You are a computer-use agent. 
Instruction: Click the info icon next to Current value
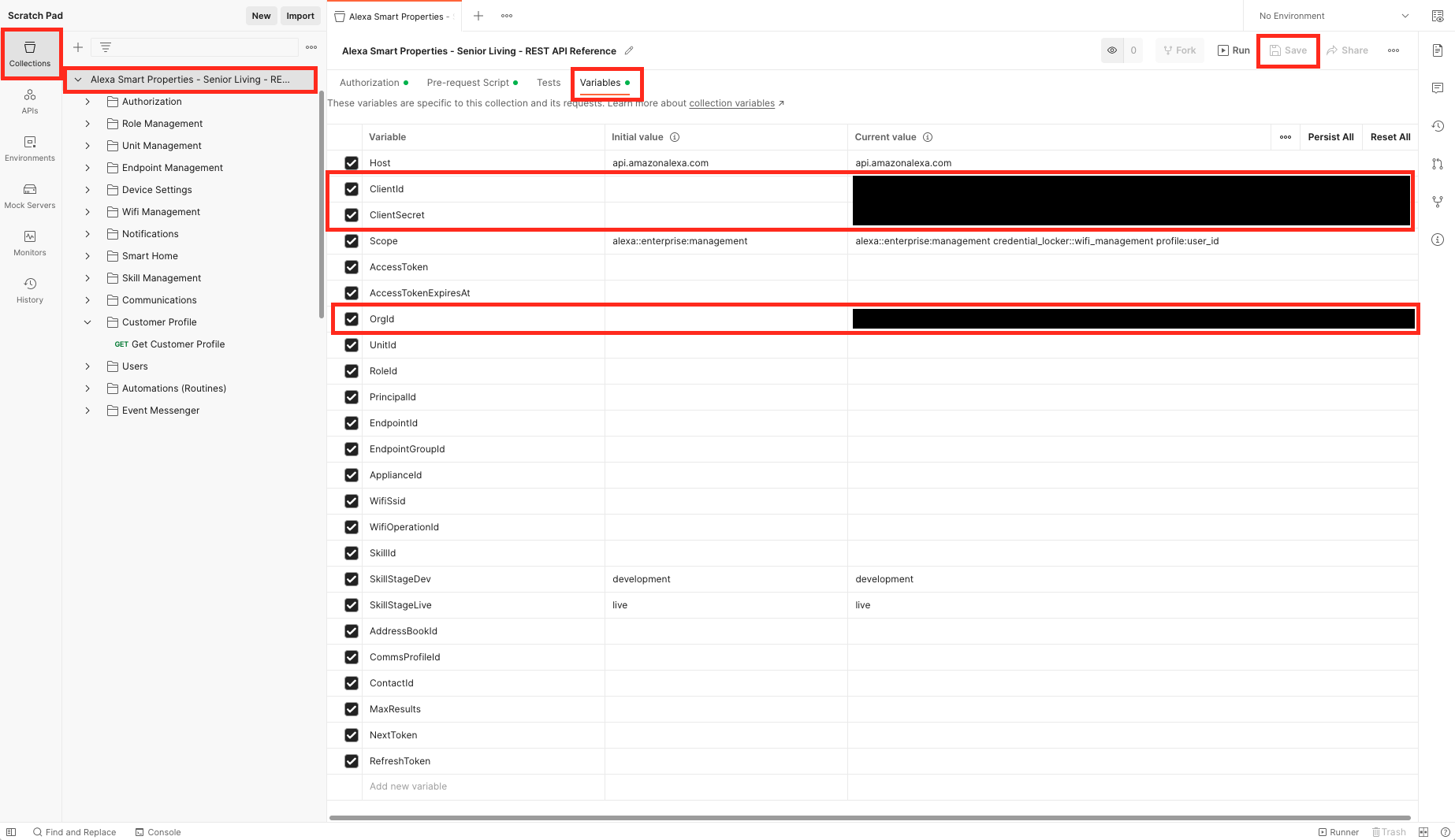tap(928, 137)
